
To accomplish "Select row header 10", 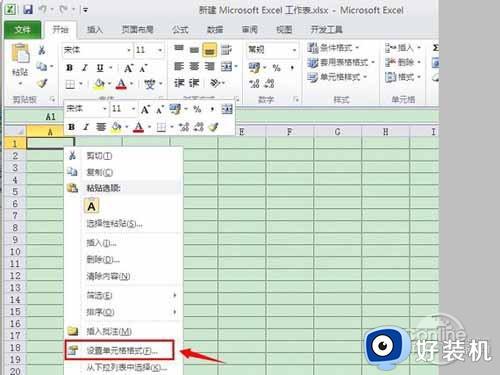I will [x=15, y=252].
